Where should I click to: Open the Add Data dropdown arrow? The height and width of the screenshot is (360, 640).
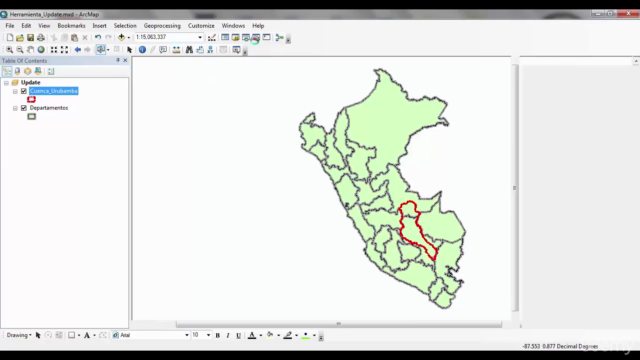pos(129,38)
